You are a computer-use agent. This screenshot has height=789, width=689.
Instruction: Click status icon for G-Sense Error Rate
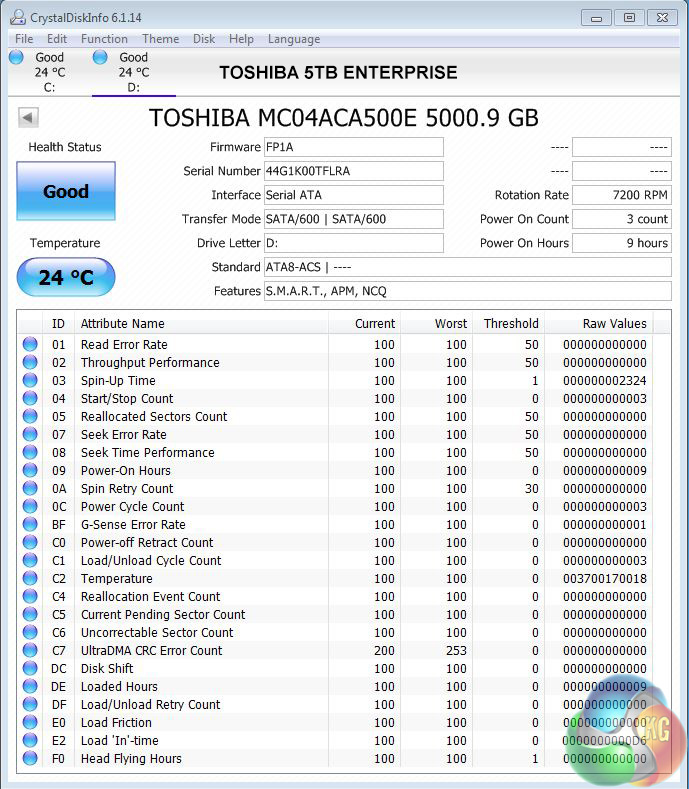pos(30,524)
